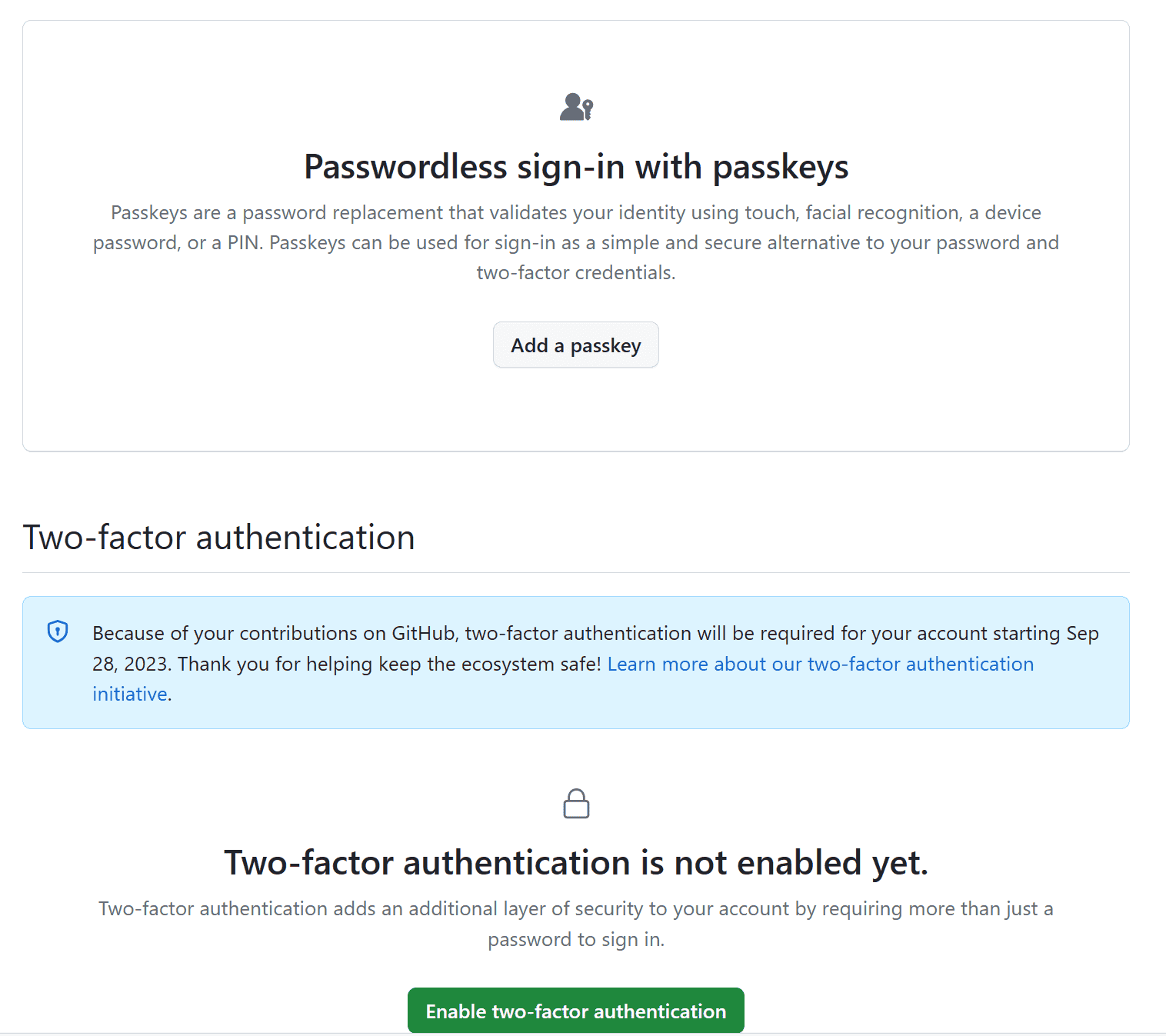Click the "two-factor credentials." text line
The image size is (1166, 1036).
[575, 272]
